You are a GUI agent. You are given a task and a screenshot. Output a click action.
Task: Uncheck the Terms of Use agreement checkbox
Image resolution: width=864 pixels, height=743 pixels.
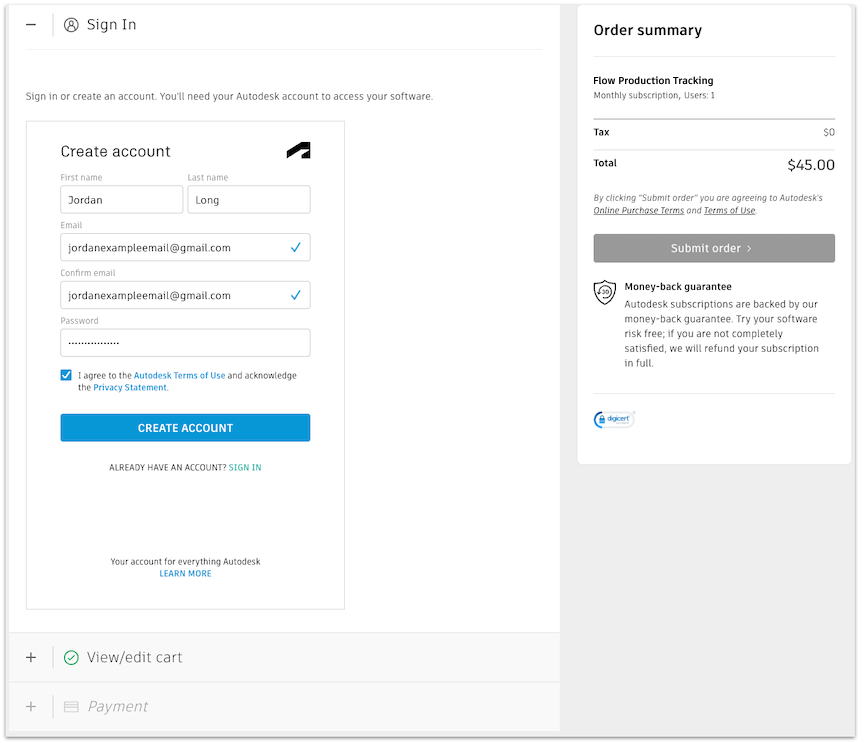[x=66, y=375]
